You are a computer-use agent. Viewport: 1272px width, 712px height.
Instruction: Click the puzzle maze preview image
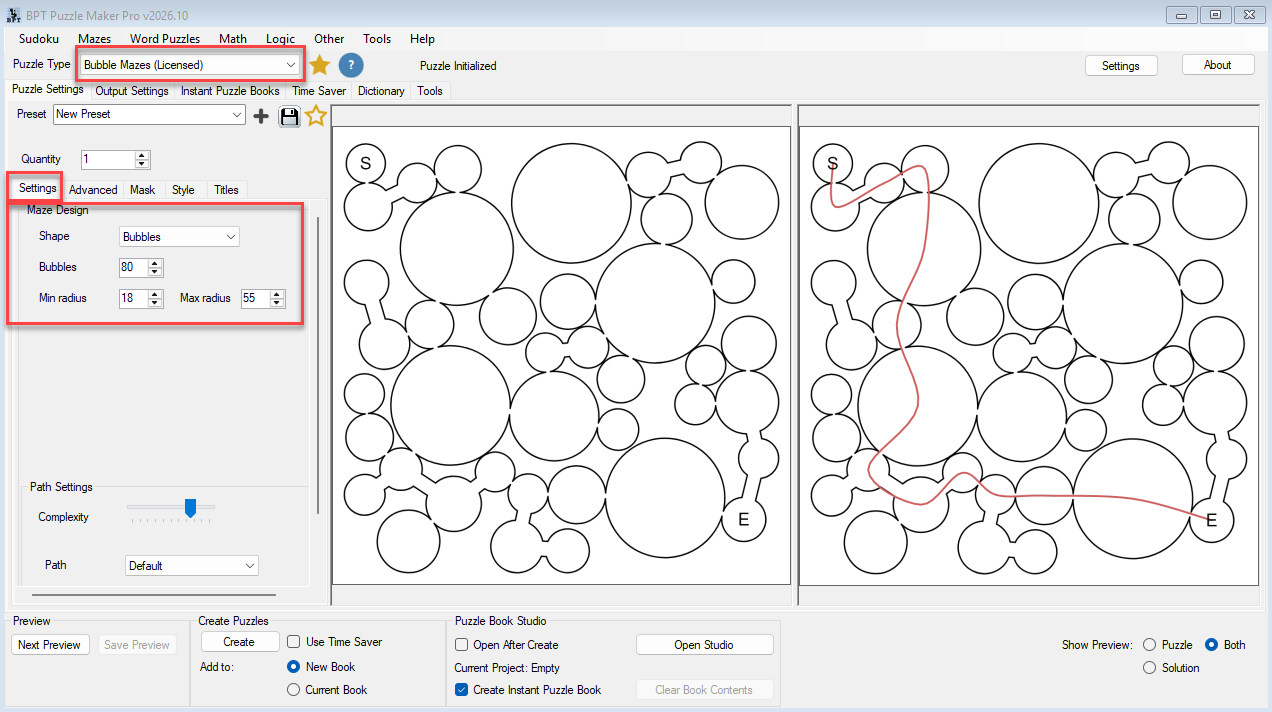[x=561, y=355]
